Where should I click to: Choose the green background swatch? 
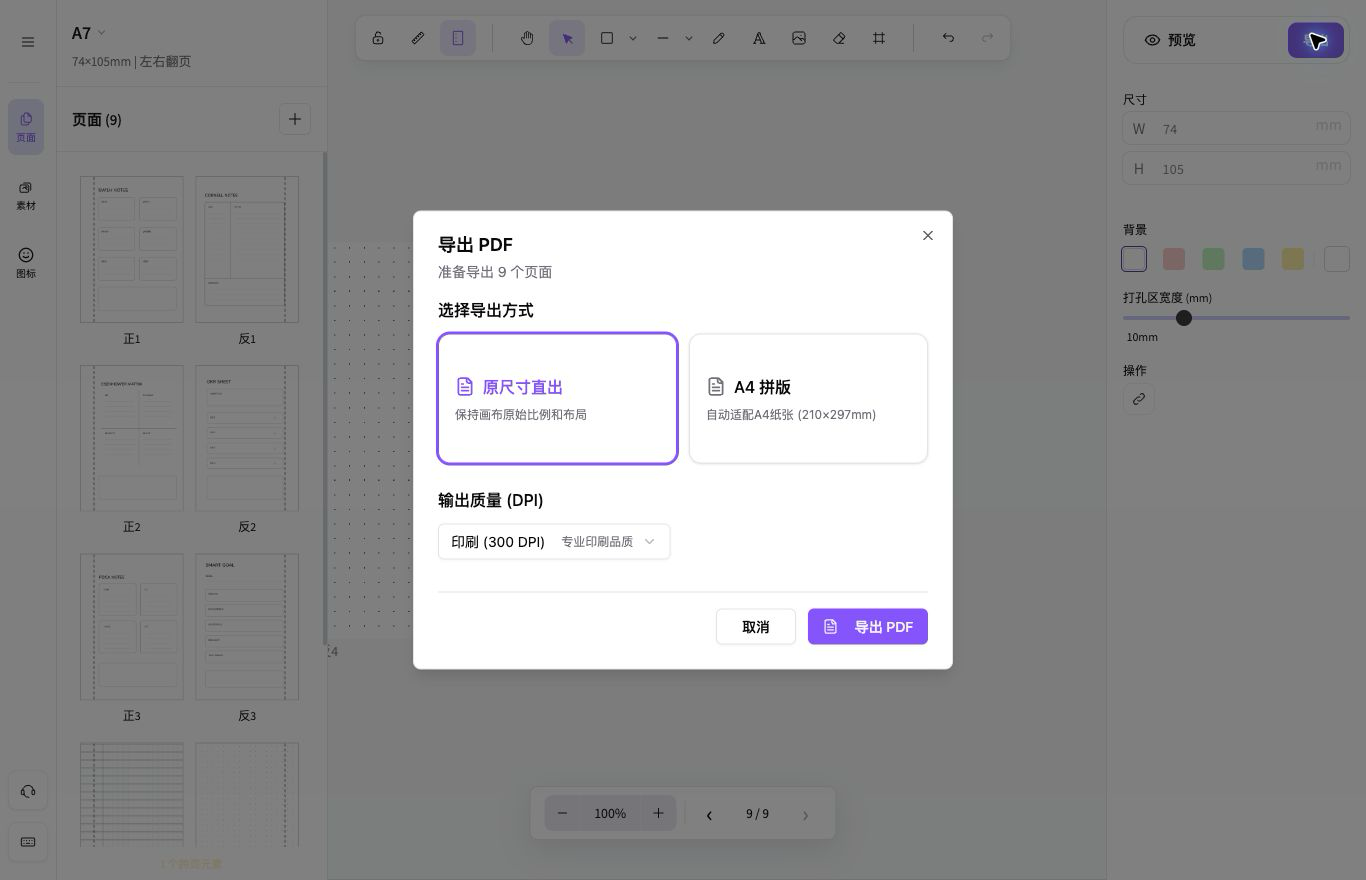(x=1213, y=259)
